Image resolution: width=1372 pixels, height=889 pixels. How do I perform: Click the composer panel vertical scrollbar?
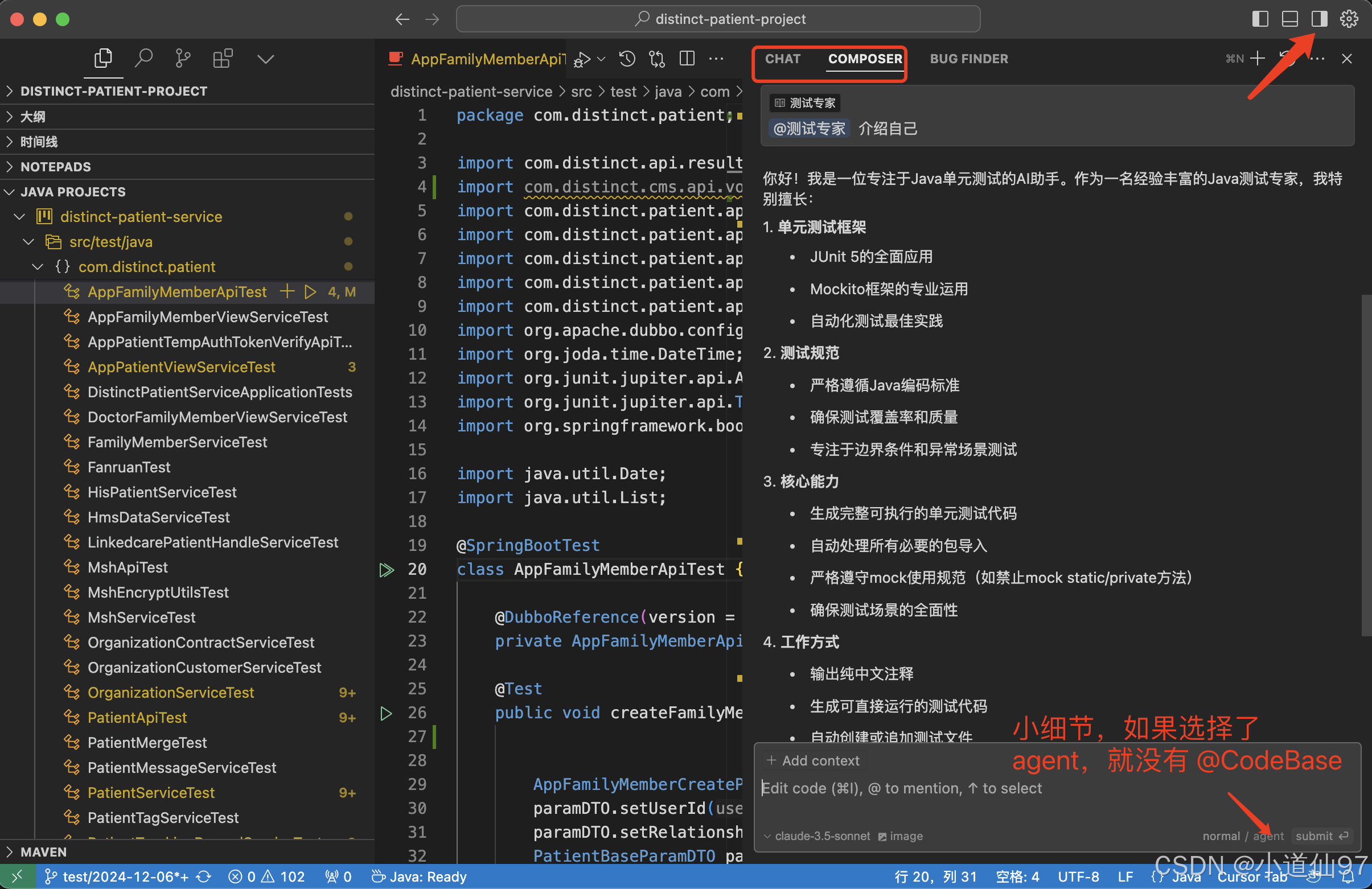coord(1366,464)
